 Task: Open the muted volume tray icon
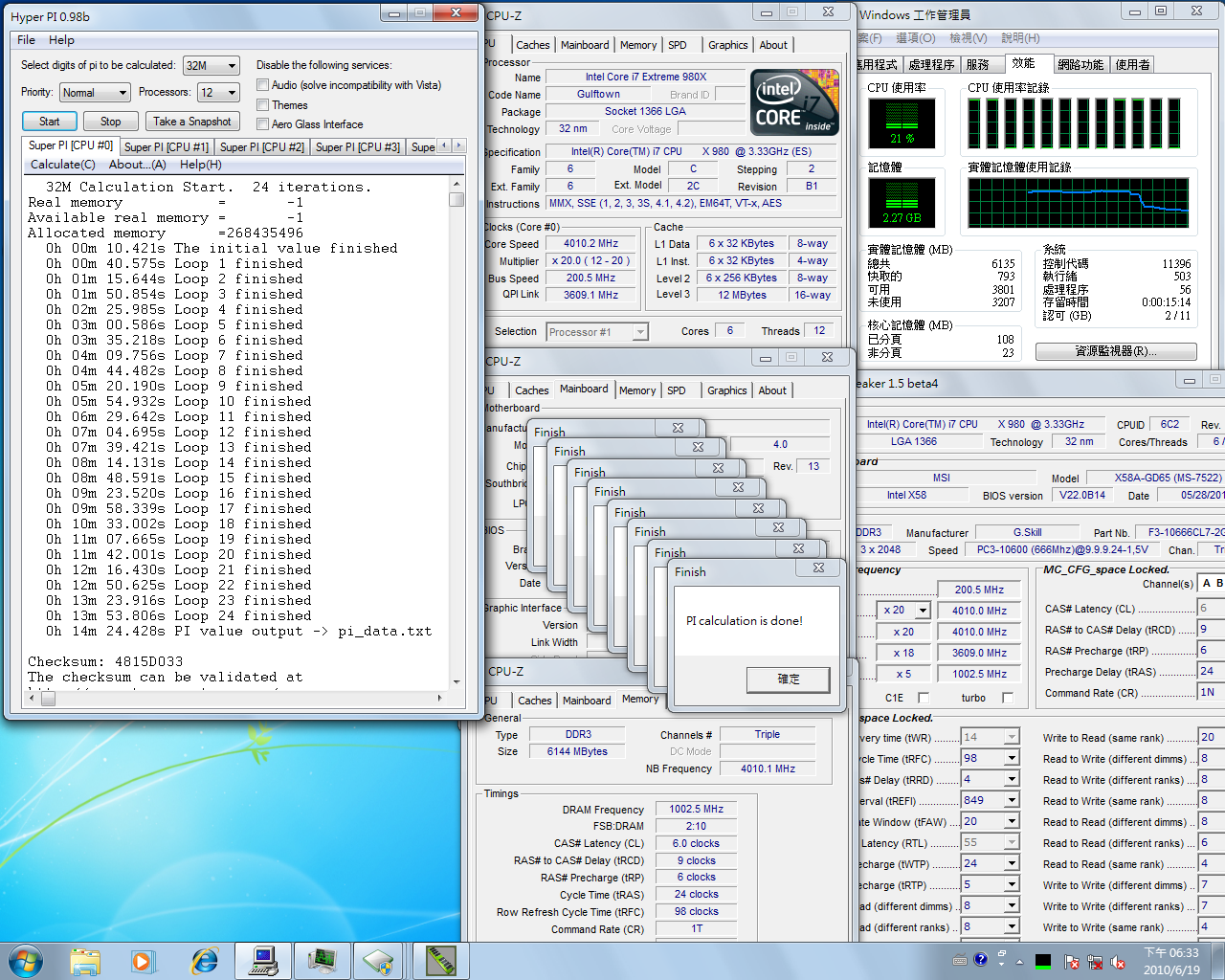click(1117, 962)
